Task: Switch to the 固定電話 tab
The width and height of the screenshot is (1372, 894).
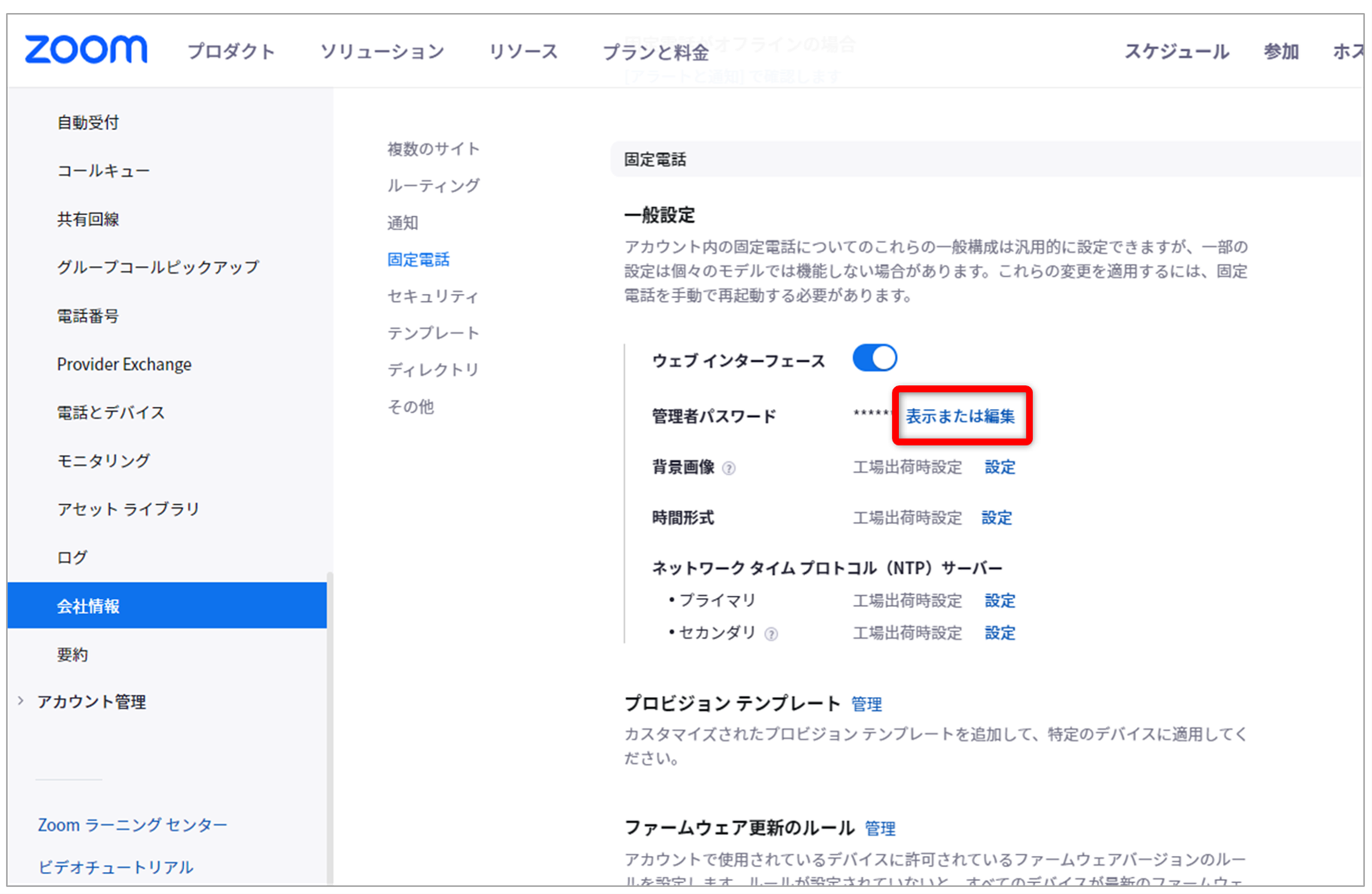Action: click(418, 260)
